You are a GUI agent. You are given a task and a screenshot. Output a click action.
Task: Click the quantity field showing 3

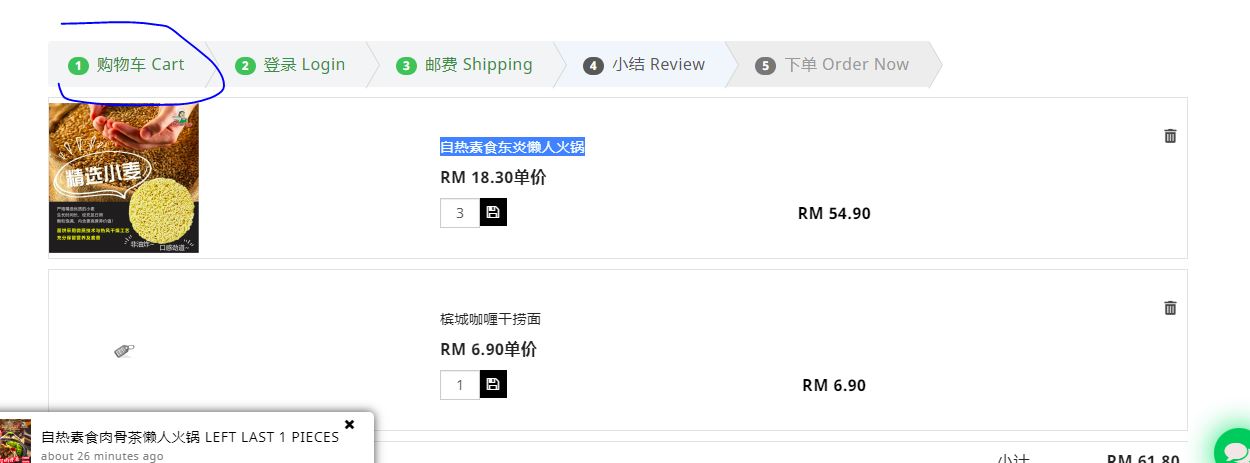[x=460, y=213]
